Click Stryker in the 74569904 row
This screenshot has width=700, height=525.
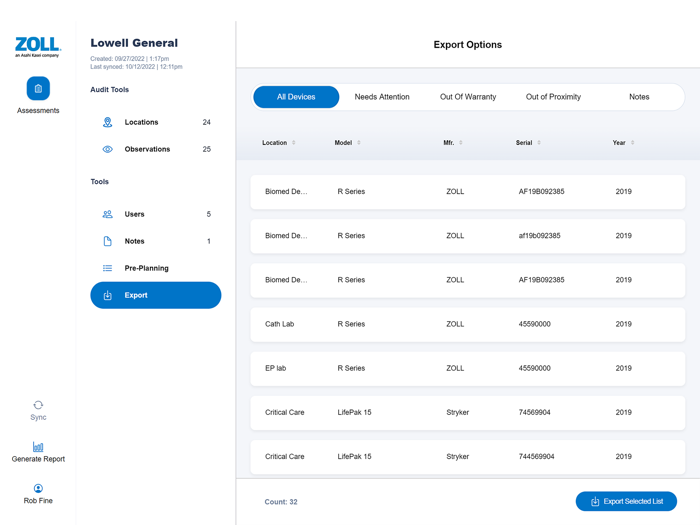[458, 412]
